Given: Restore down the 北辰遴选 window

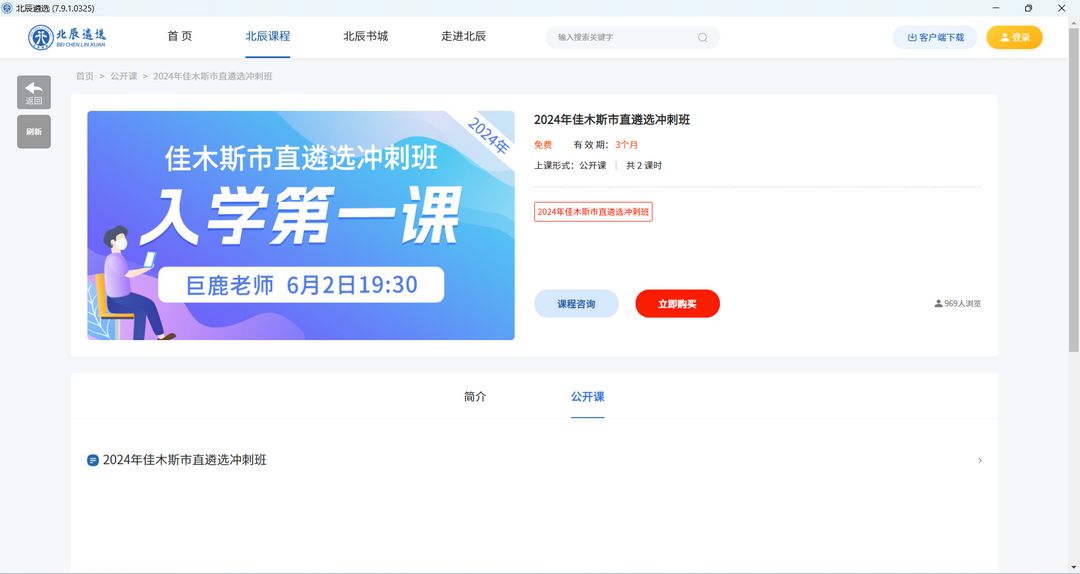Looking at the screenshot, I should point(1028,8).
